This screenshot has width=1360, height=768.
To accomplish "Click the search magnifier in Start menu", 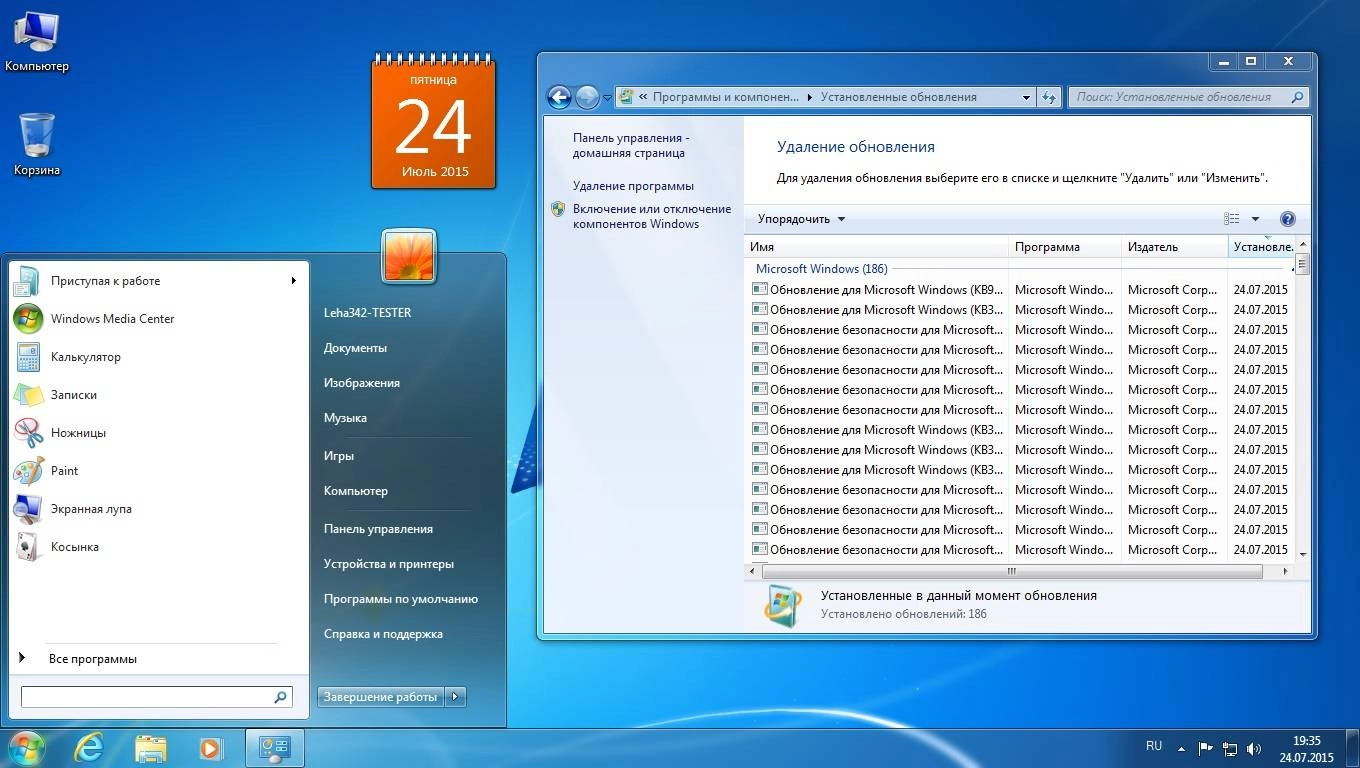I will click(x=280, y=697).
